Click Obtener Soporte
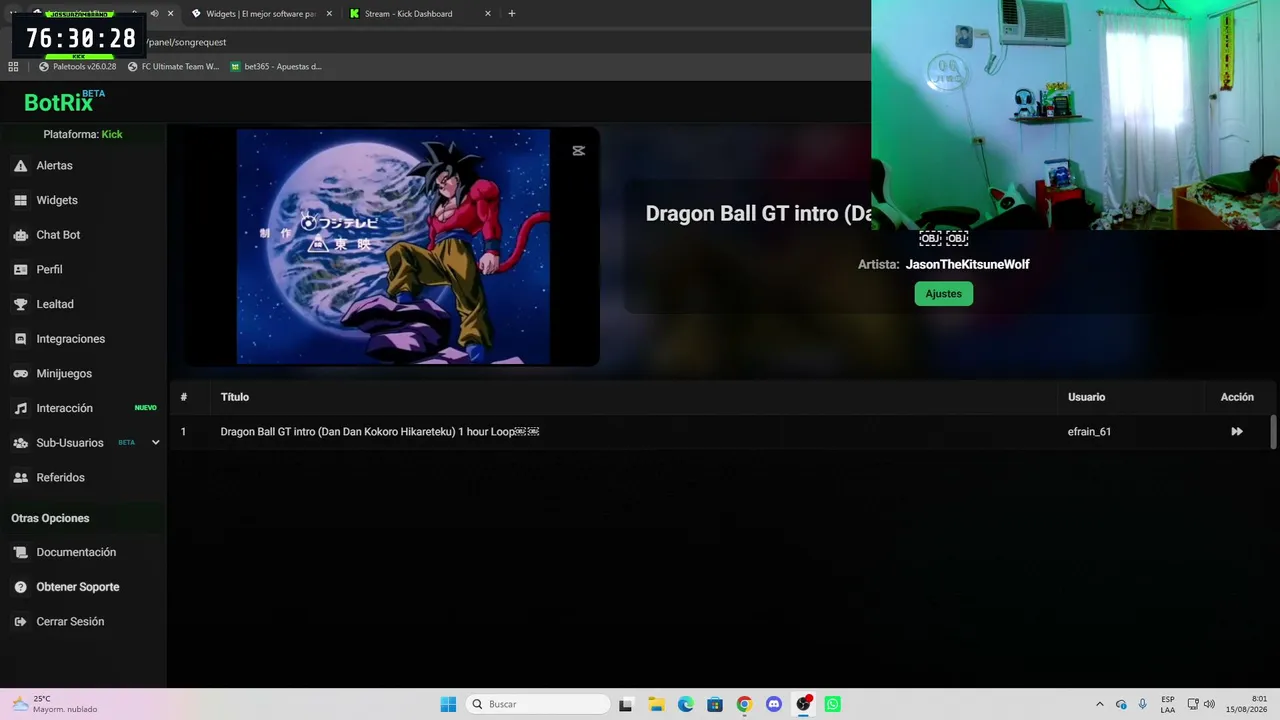 pos(78,587)
